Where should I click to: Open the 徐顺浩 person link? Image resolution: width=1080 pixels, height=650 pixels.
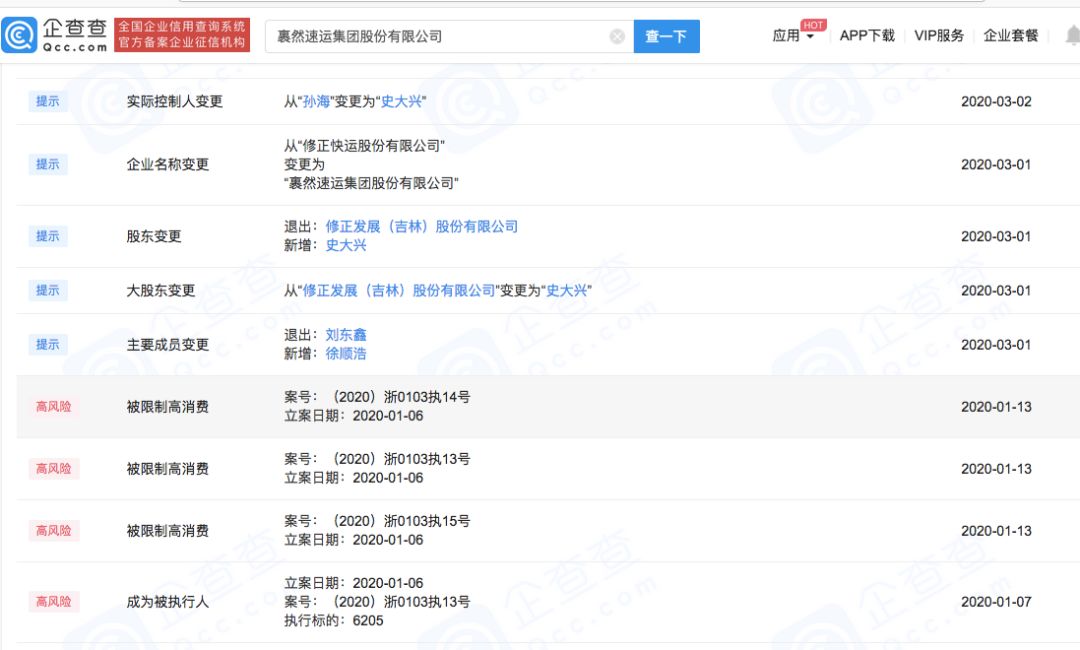[344, 354]
